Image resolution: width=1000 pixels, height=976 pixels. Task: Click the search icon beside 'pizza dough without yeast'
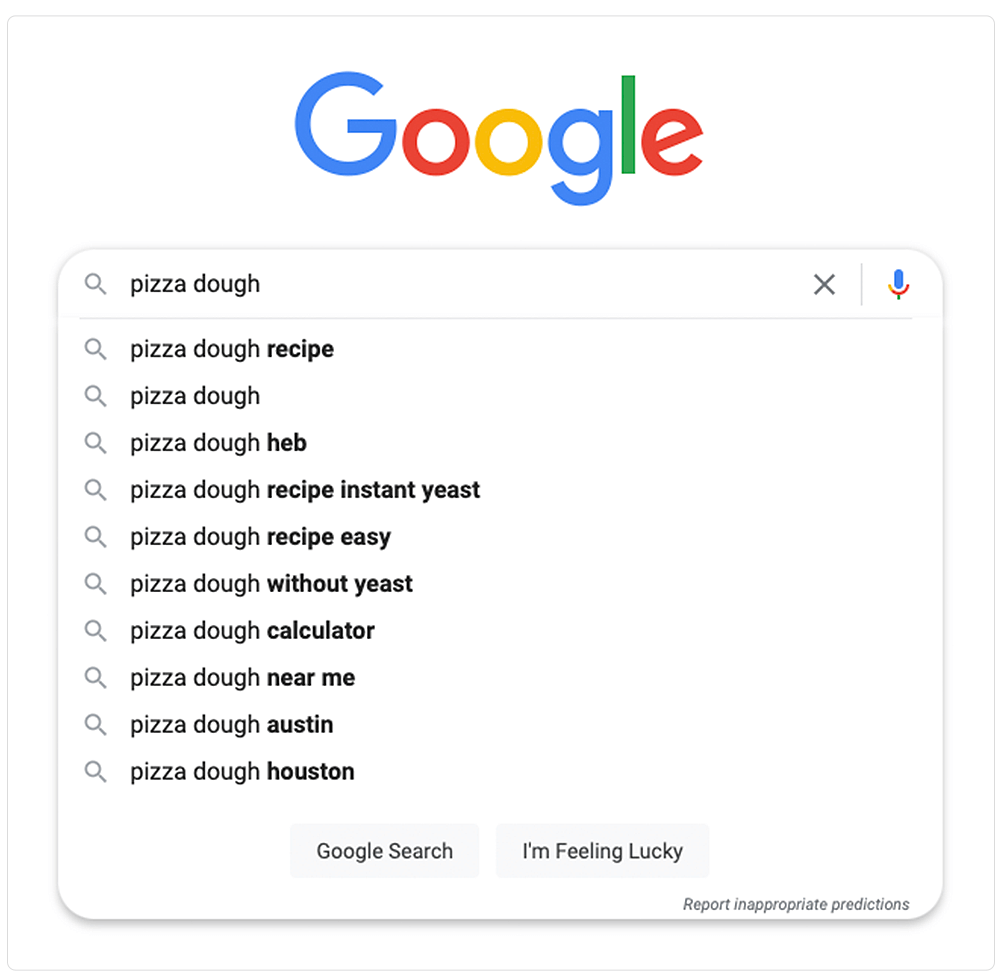(x=96, y=583)
